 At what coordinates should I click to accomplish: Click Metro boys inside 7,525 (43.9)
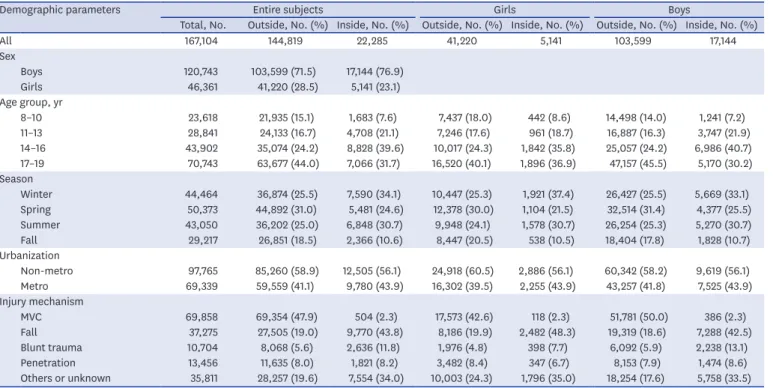pos(724,286)
